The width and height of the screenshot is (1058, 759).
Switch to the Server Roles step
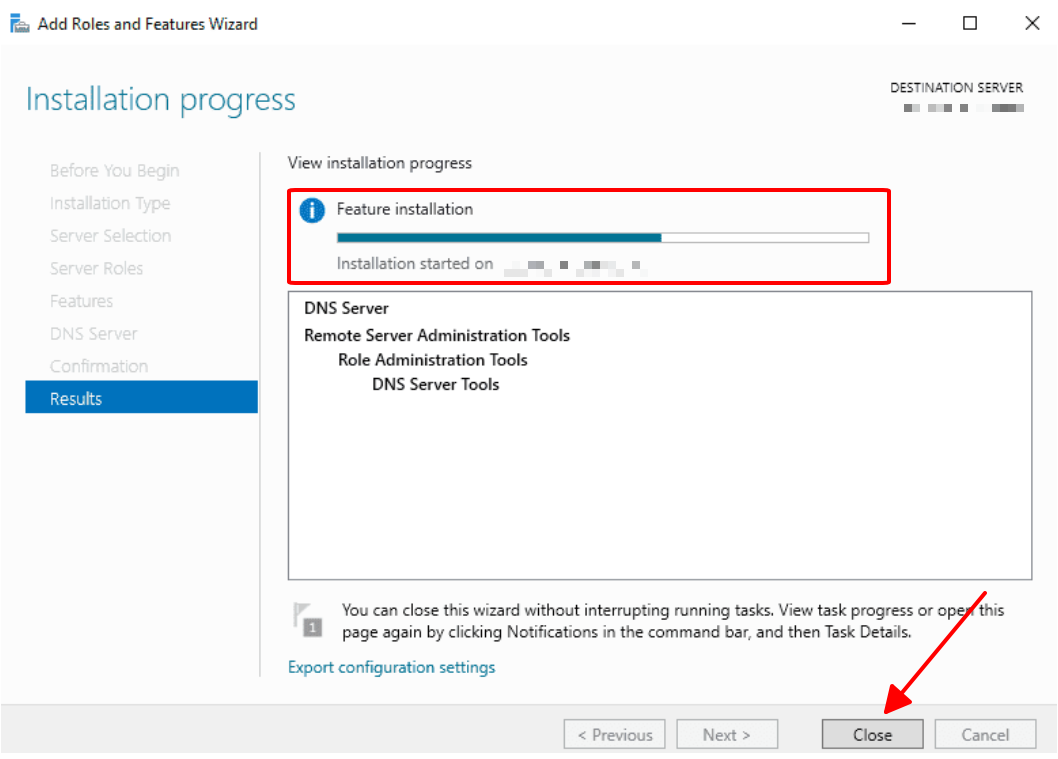tap(96, 268)
